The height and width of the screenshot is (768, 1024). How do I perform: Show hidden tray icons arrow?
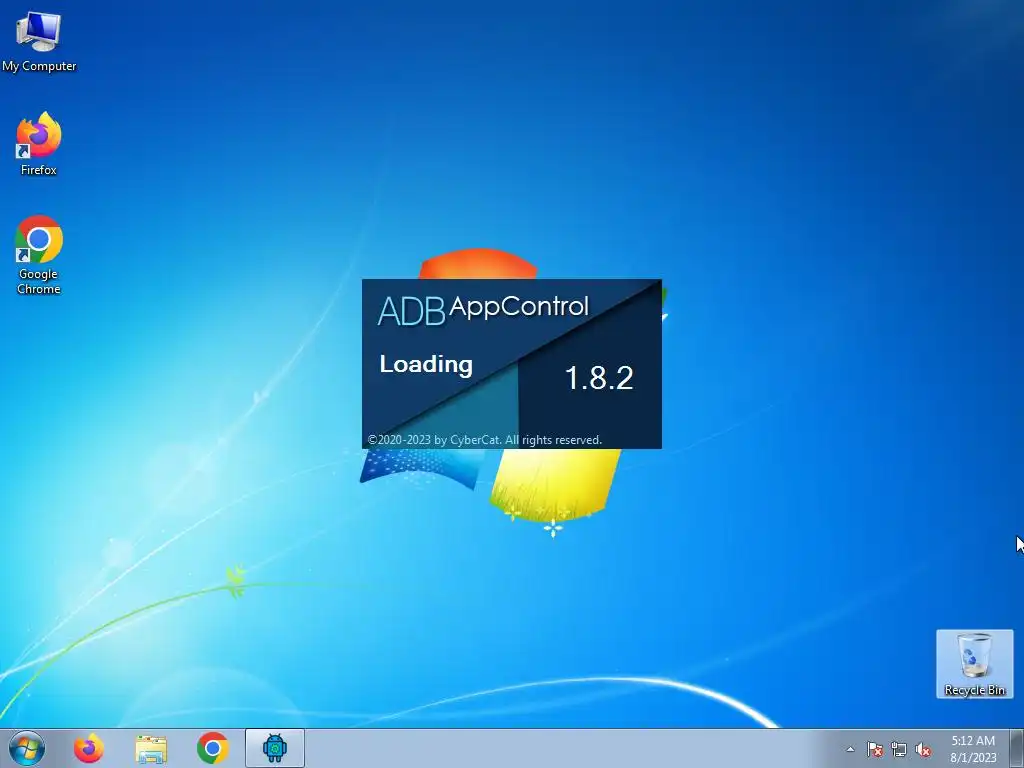(x=850, y=749)
